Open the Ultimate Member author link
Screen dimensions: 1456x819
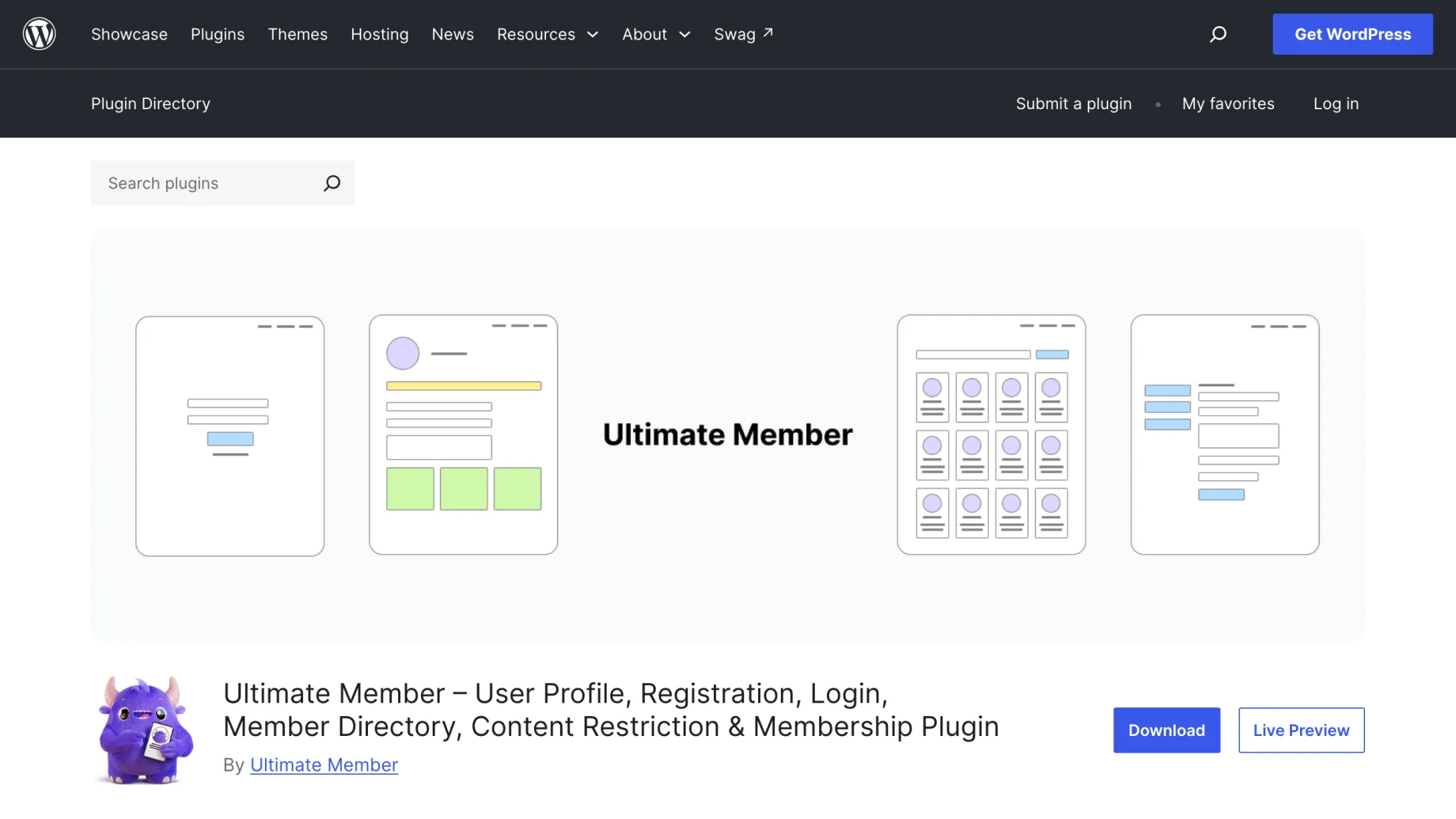(x=324, y=765)
